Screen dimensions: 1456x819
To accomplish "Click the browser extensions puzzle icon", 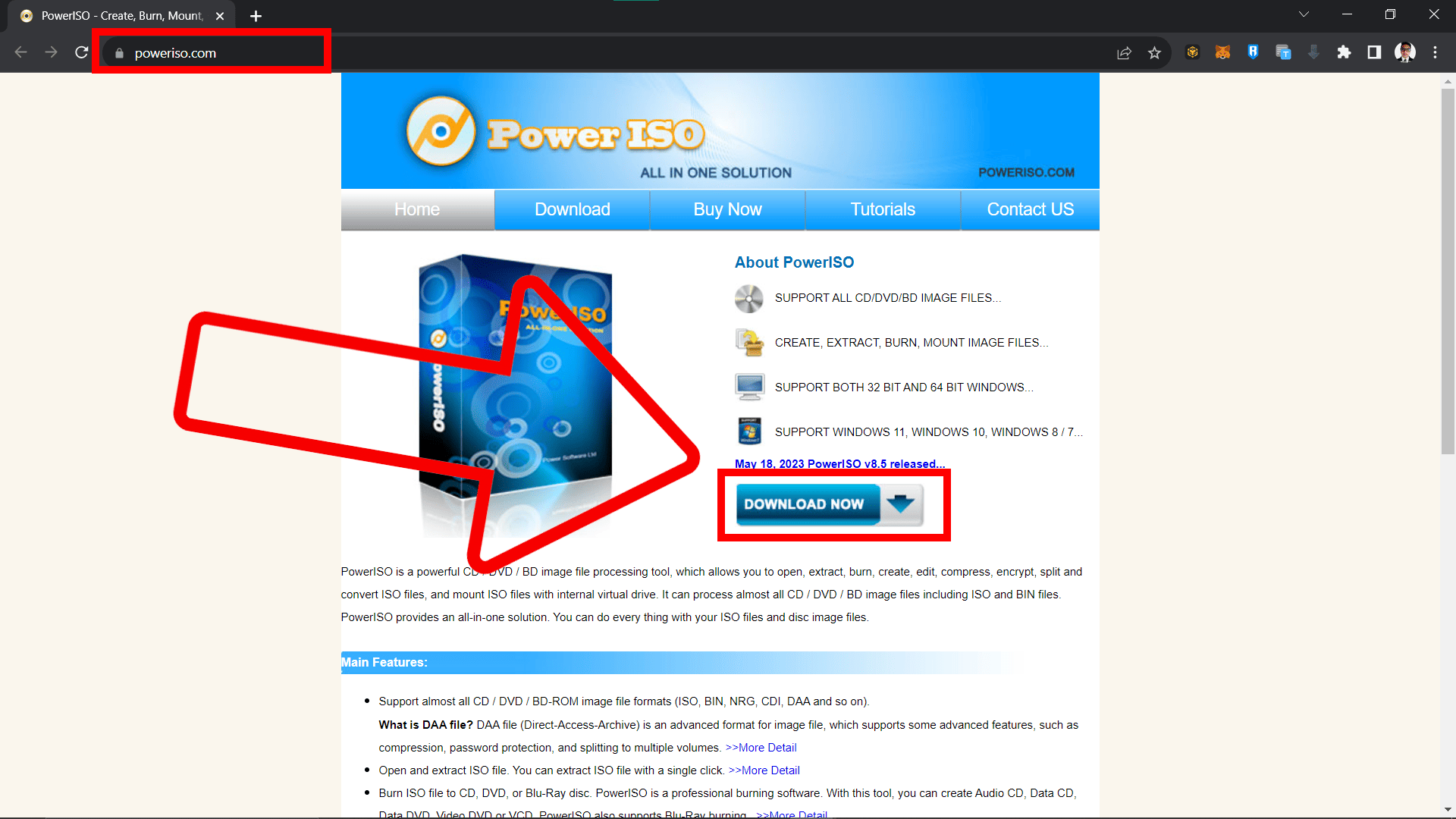I will [1344, 52].
